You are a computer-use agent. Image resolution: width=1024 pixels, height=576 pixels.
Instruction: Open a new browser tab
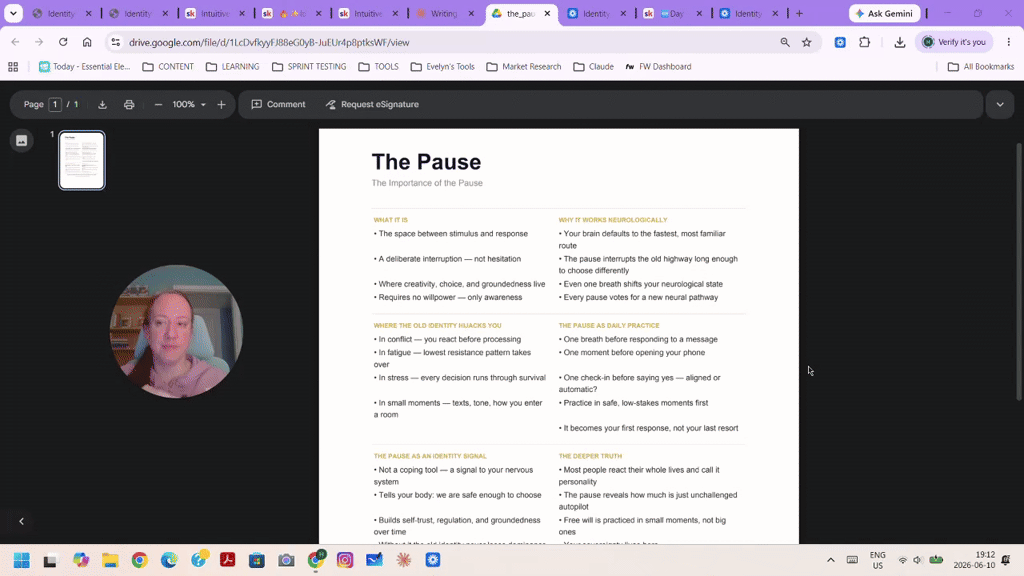pyautogui.click(x=799, y=13)
